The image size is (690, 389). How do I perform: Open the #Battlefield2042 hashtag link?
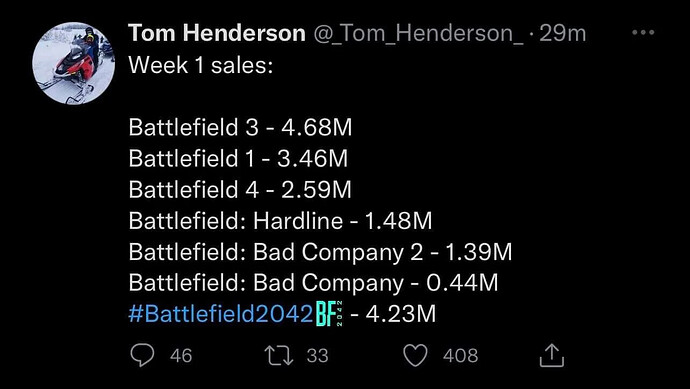tap(221, 314)
